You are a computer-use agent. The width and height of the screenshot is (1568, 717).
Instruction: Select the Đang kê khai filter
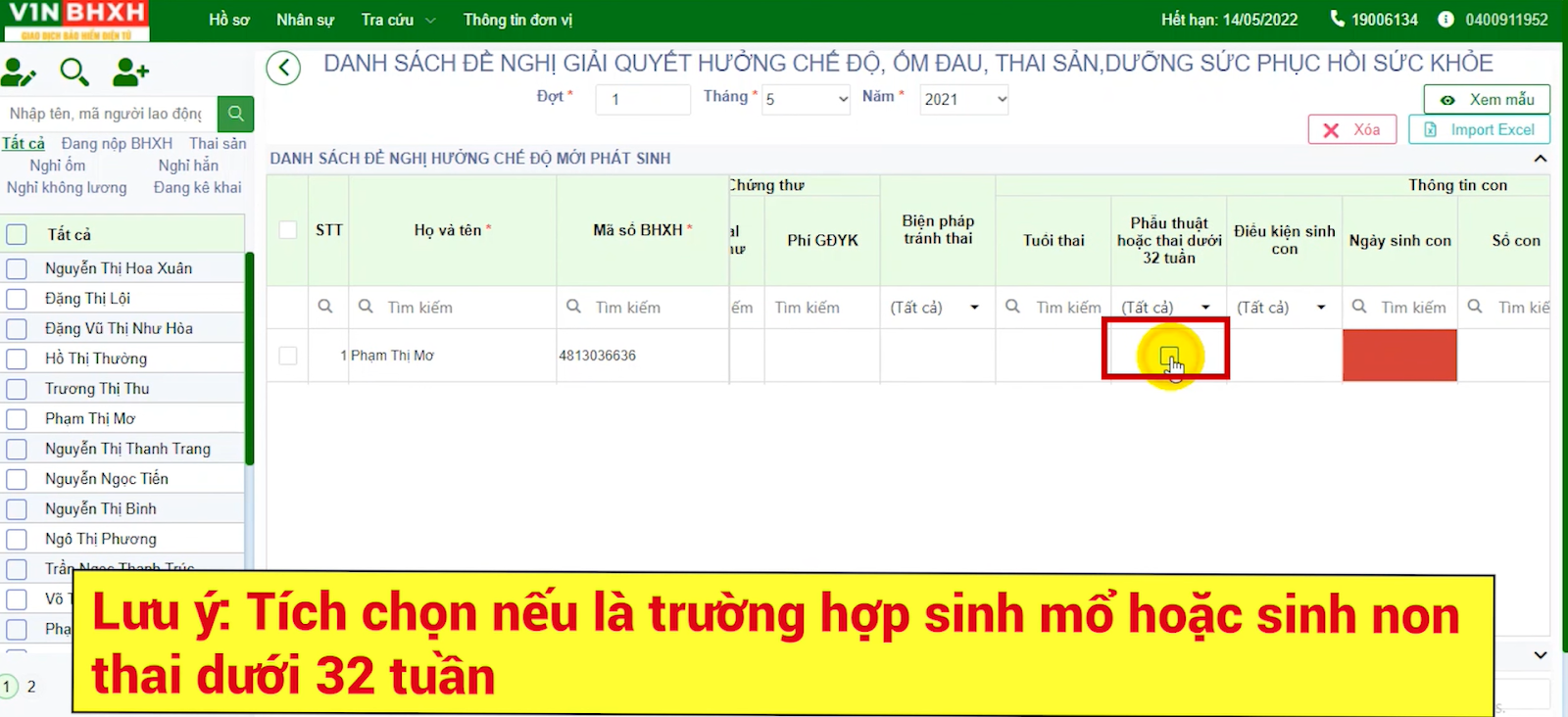point(197,187)
